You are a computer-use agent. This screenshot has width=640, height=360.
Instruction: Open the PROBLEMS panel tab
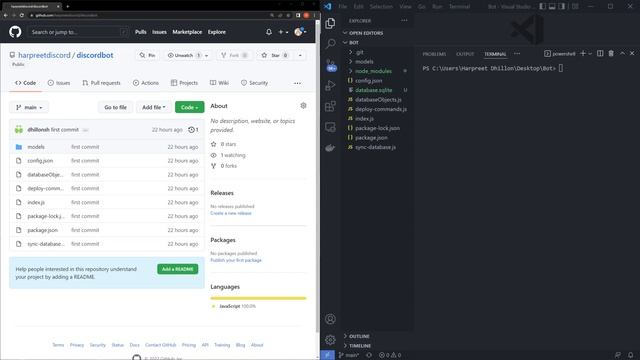(x=434, y=54)
